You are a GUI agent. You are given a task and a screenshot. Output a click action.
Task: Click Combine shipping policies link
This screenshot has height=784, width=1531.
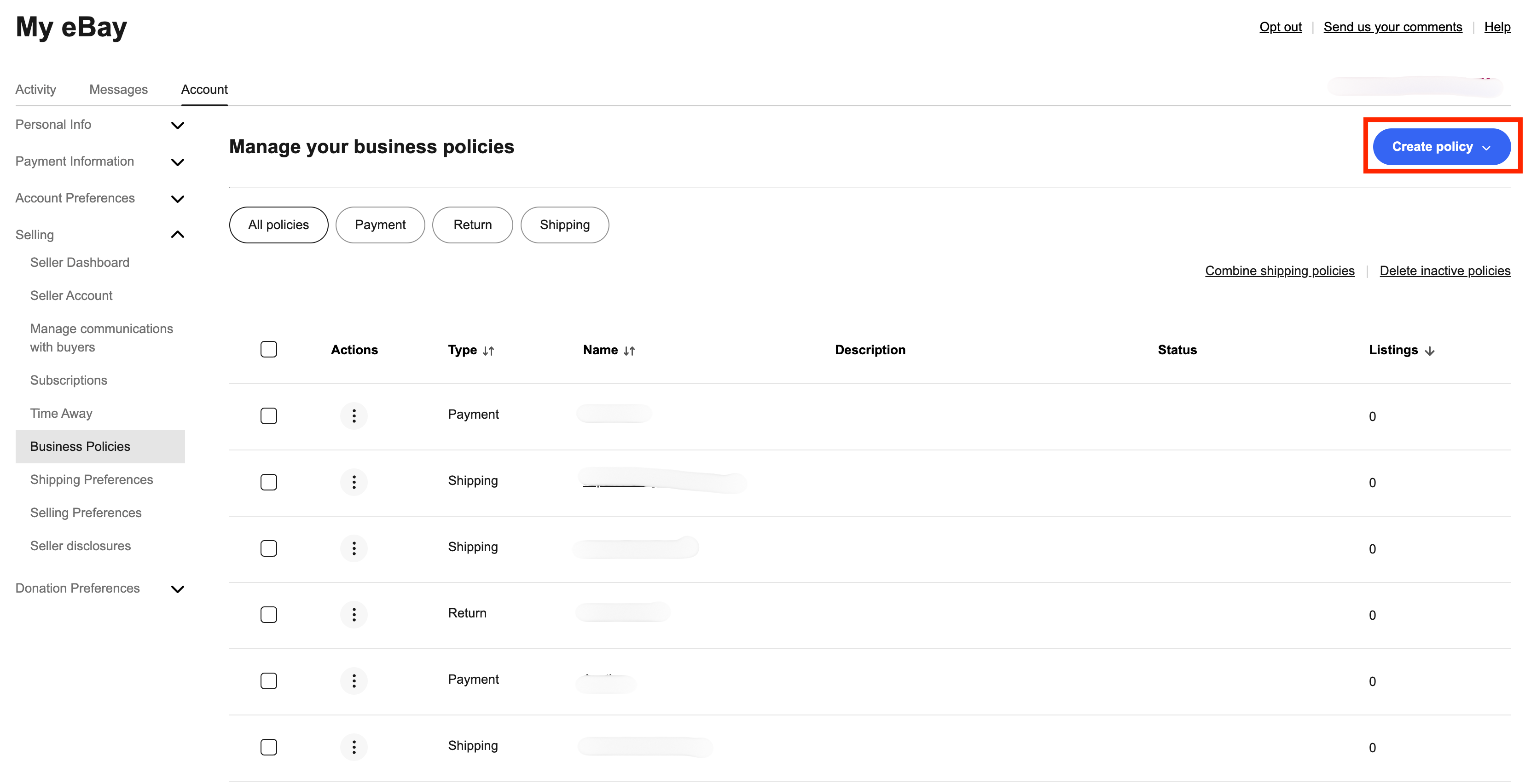[1280, 271]
